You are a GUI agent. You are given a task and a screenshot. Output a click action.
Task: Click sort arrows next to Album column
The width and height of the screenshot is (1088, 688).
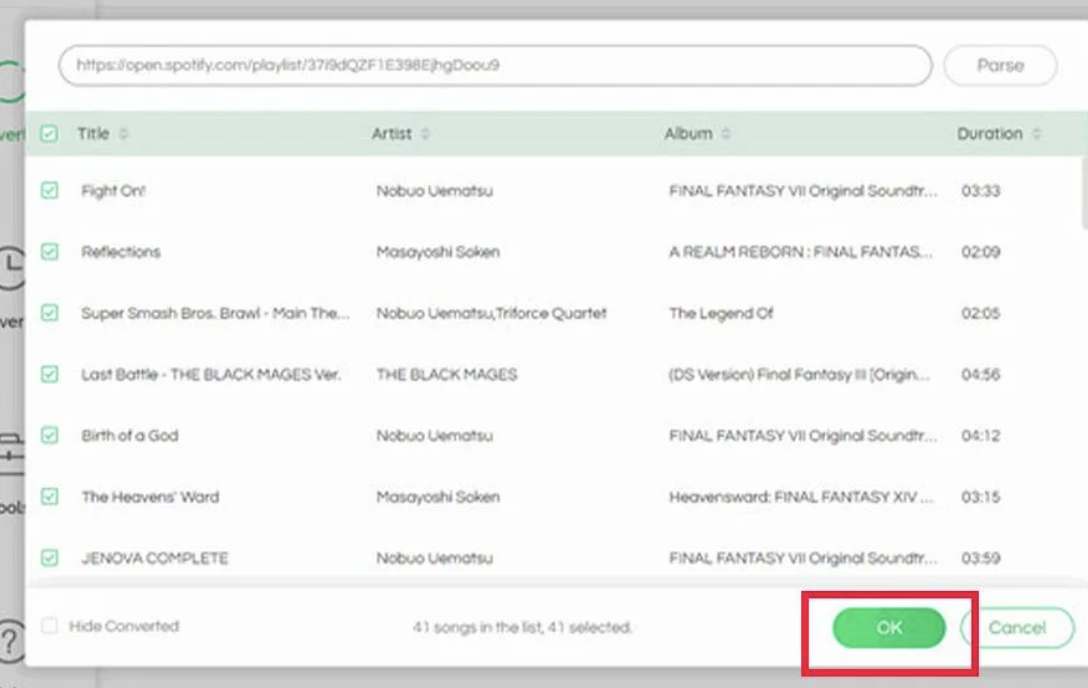point(726,134)
